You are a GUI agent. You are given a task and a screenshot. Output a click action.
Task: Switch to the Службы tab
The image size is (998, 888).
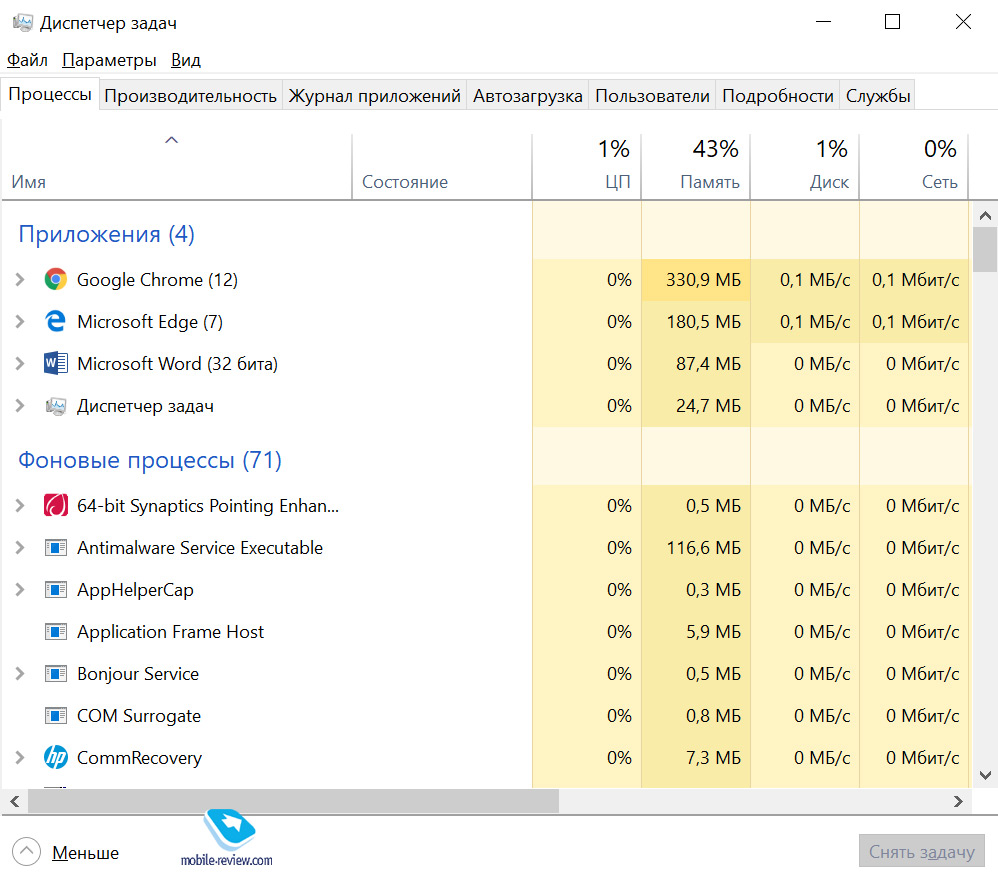point(878,95)
